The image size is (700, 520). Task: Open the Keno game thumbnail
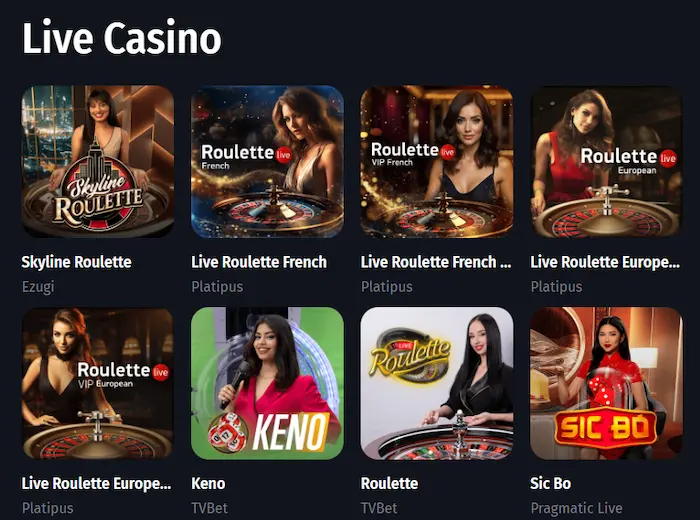[x=267, y=383]
